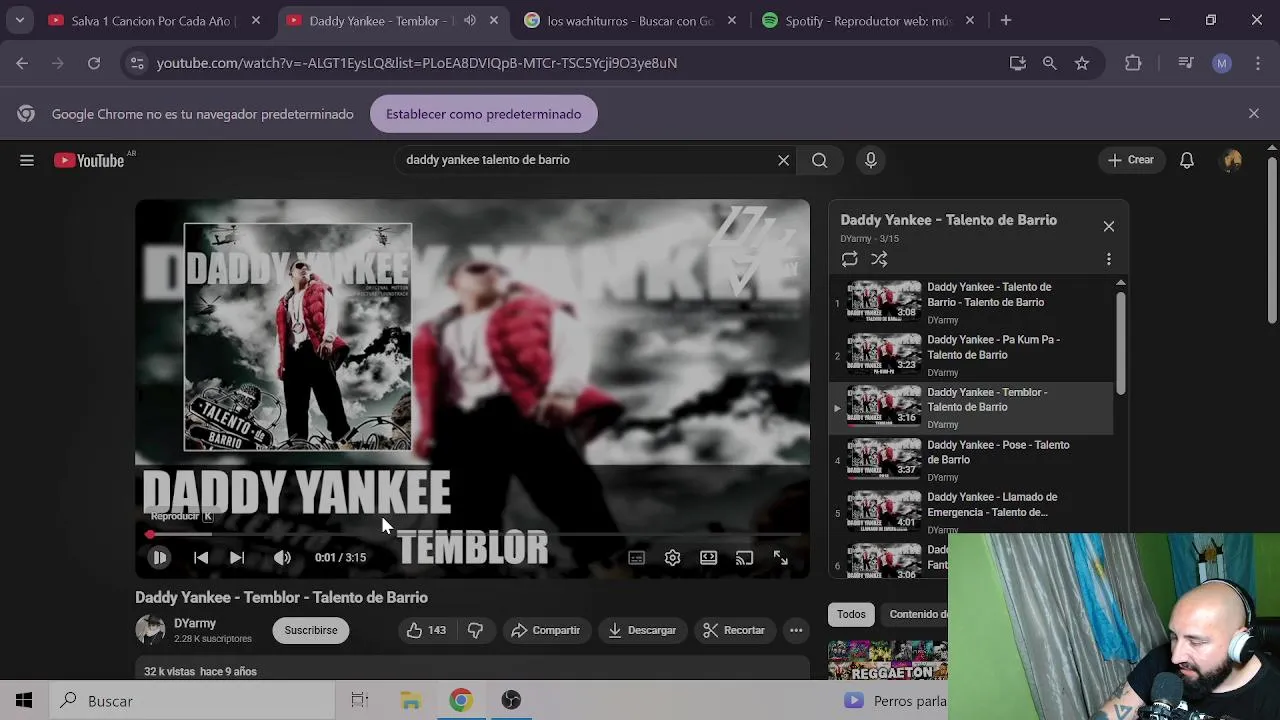Click the video progress bar
The width and height of the screenshot is (1280, 720).
tap(472, 535)
